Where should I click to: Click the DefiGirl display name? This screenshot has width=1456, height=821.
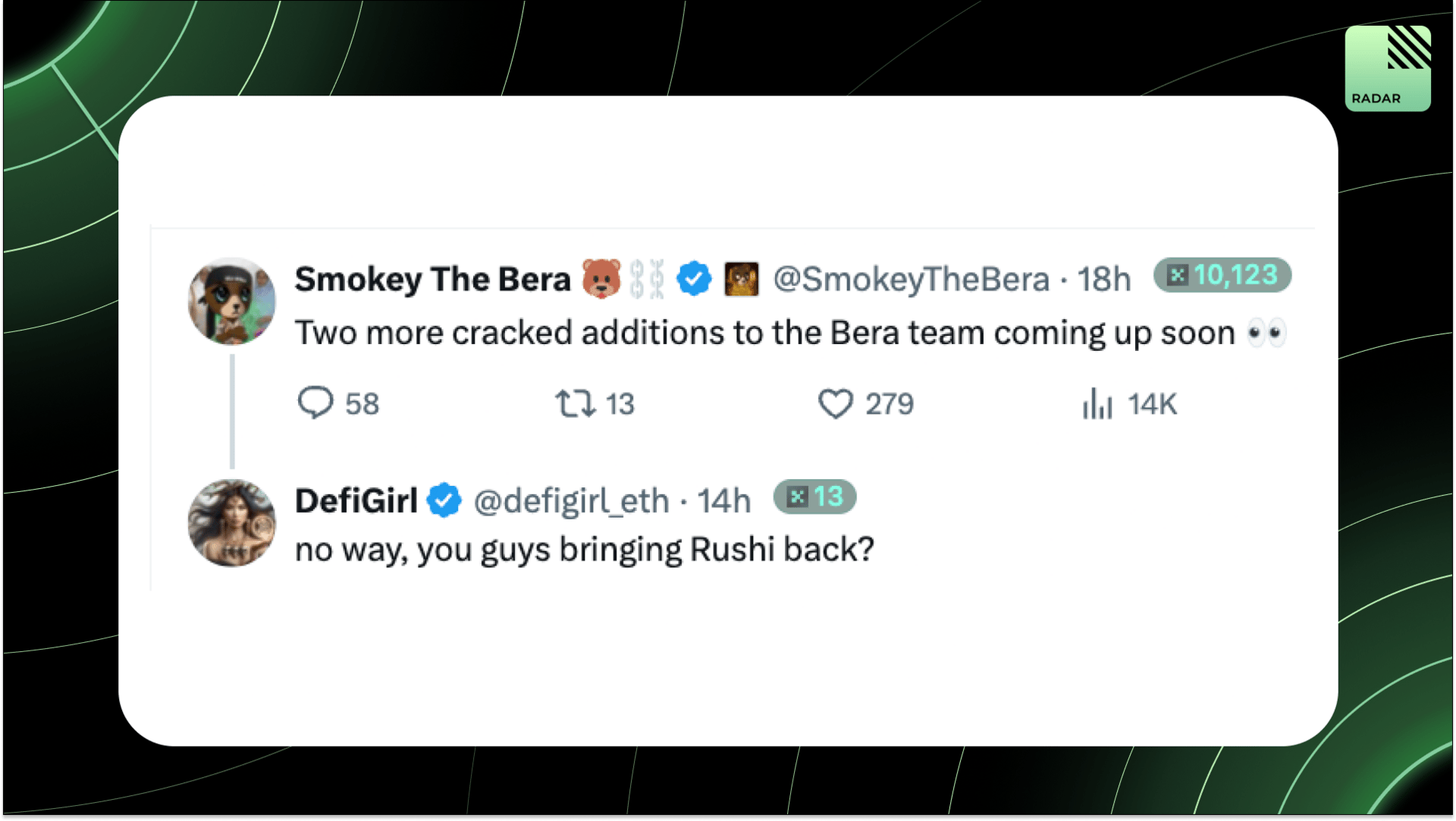(356, 500)
